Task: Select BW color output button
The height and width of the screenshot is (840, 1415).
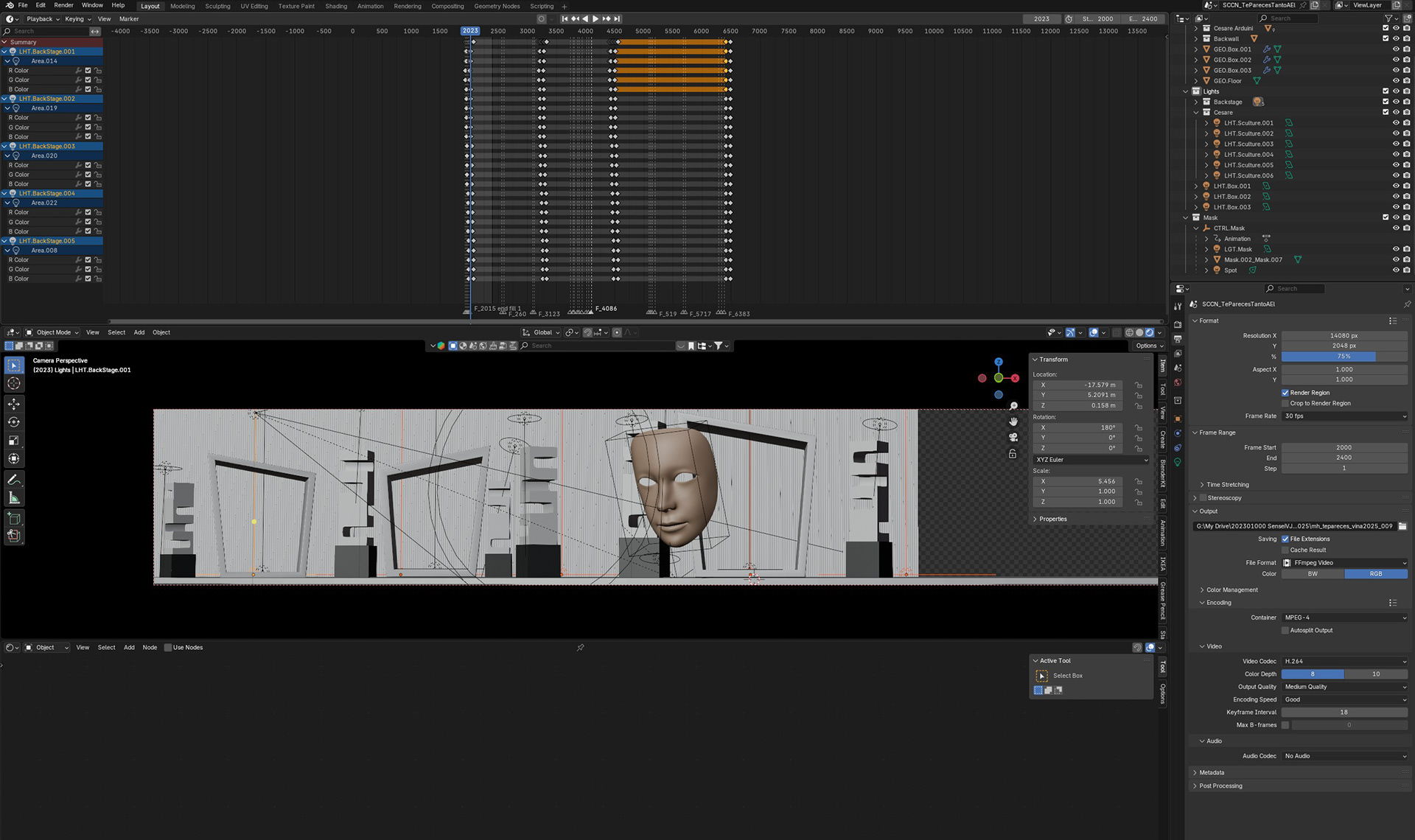Action: (1313, 574)
